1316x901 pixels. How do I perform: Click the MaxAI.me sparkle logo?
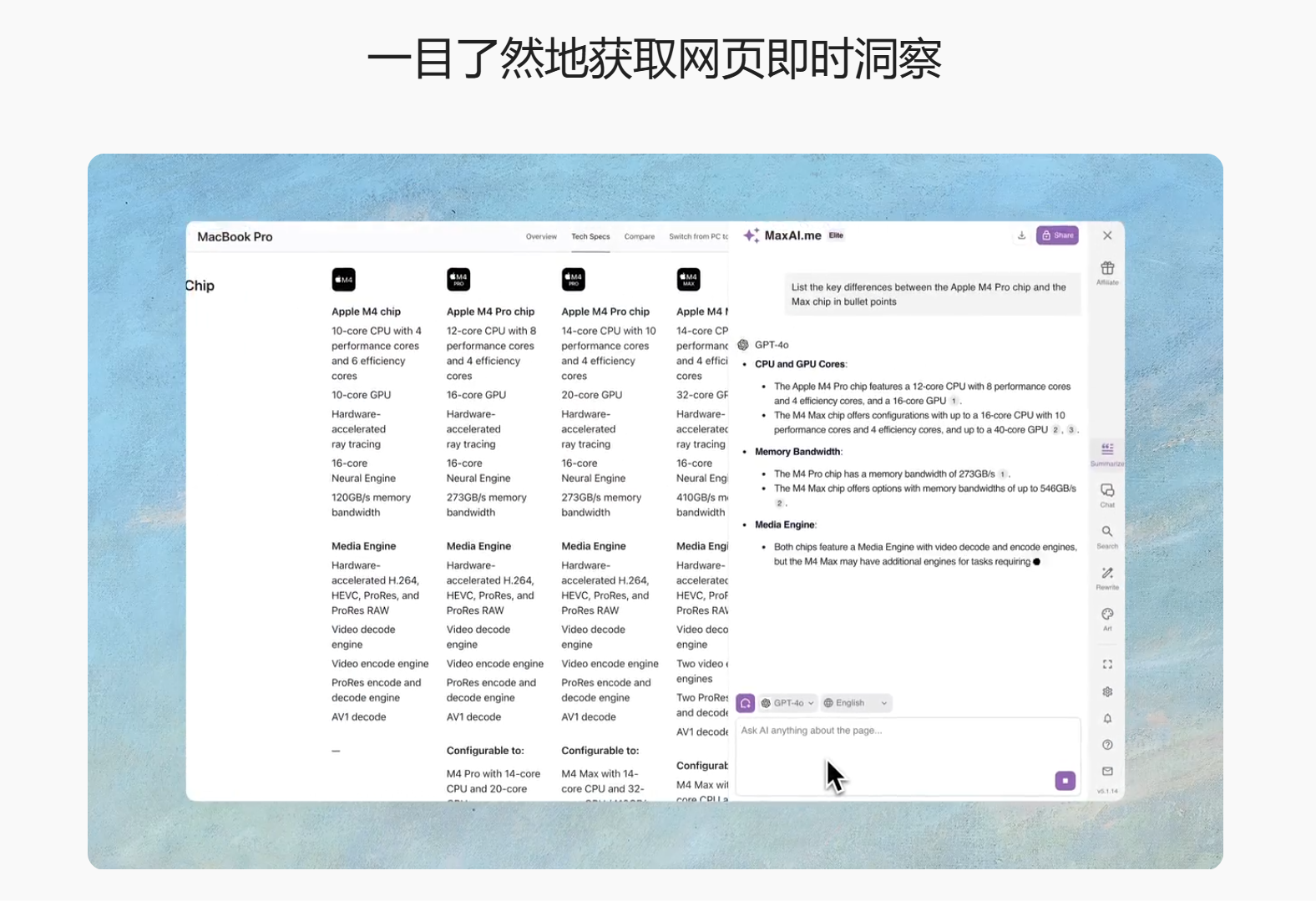pyautogui.click(x=752, y=235)
